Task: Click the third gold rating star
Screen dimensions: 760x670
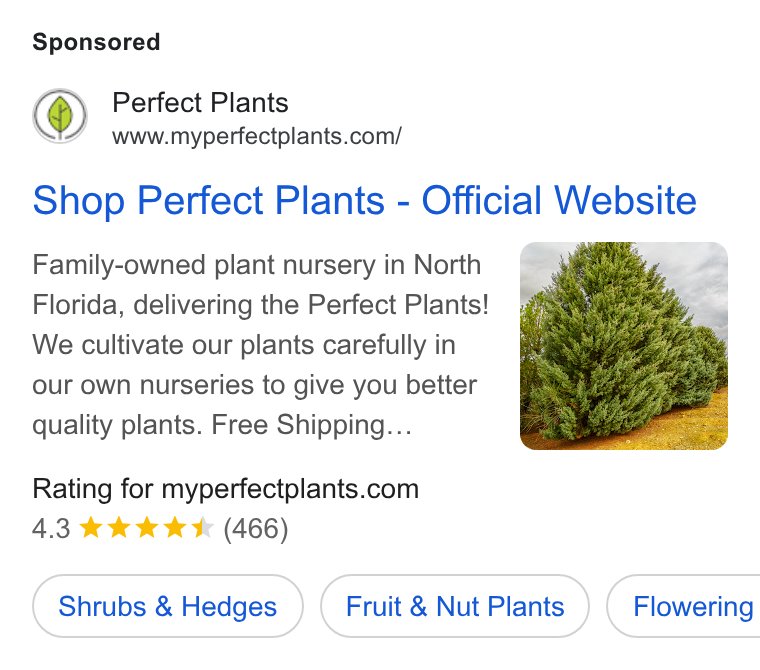Action: (146, 527)
